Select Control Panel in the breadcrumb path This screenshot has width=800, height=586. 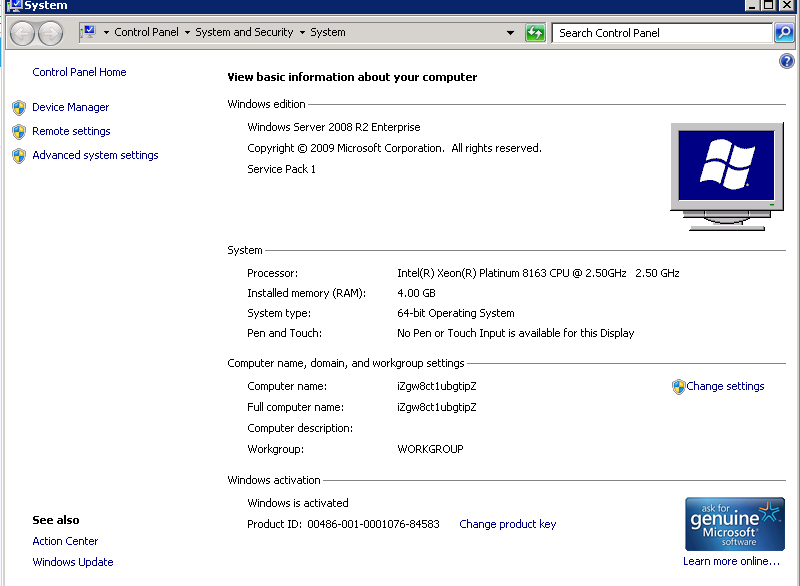coord(146,32)
